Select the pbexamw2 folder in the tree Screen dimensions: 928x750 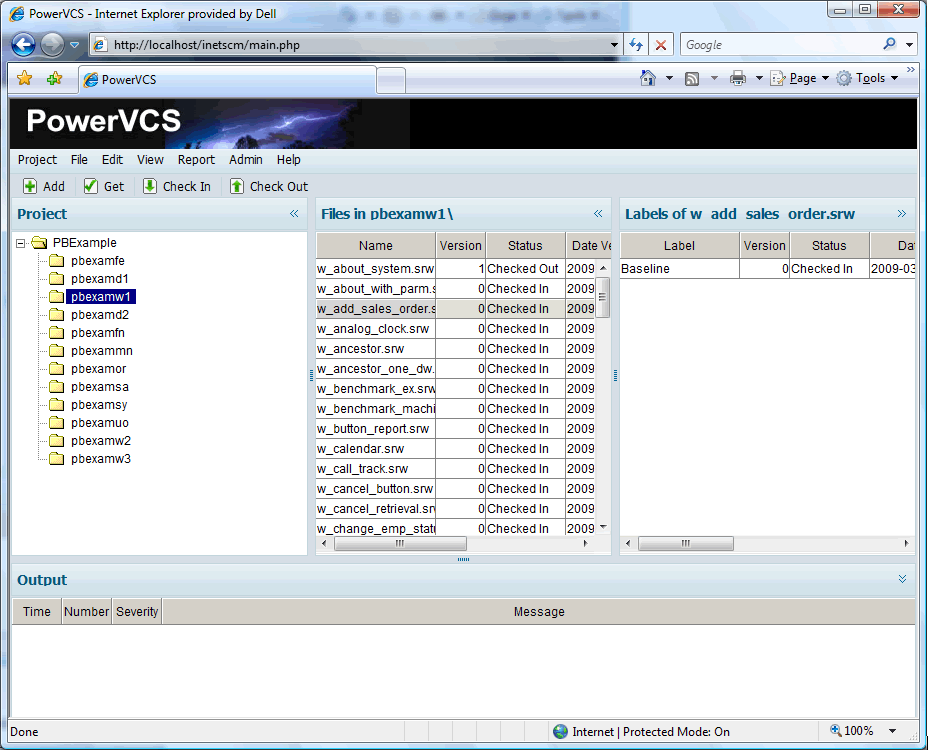point(101,441)
